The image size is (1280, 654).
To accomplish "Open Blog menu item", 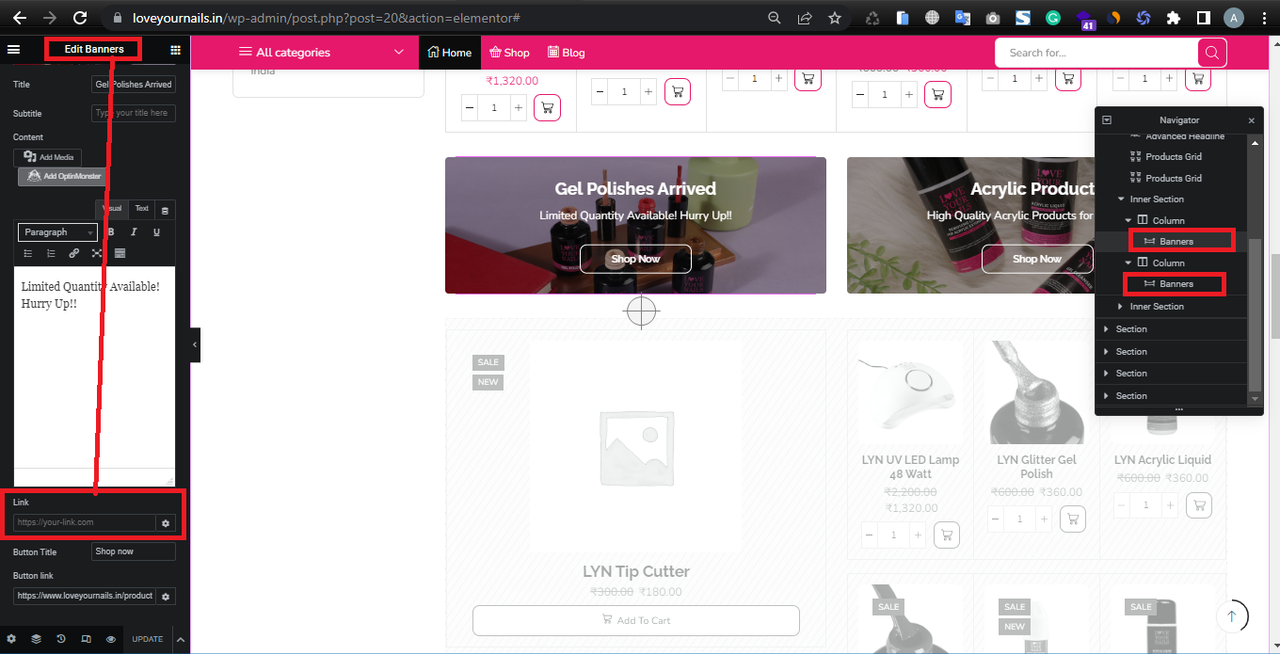I will 566,52.
